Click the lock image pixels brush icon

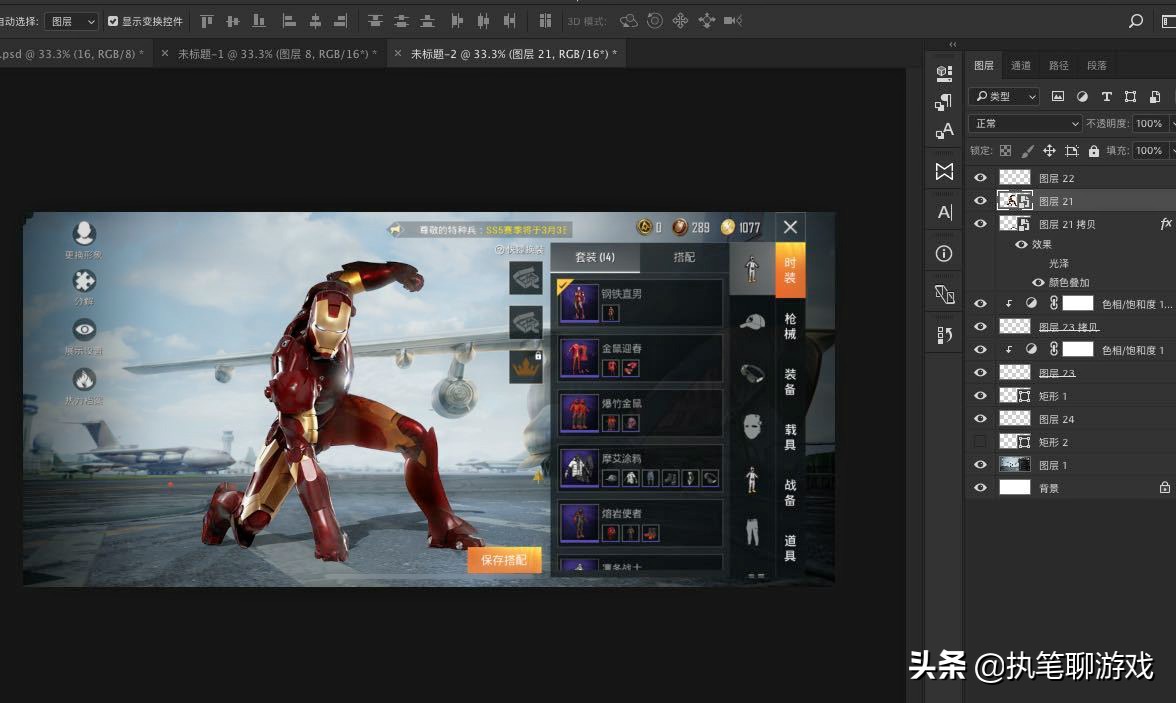[x=1027, y=151]
